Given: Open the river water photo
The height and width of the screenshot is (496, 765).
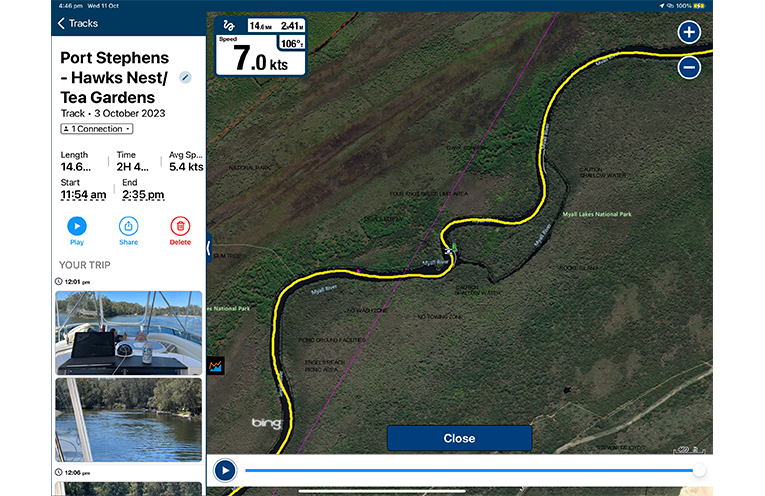Looking at the screenshot, I should (x=128, y=420).
